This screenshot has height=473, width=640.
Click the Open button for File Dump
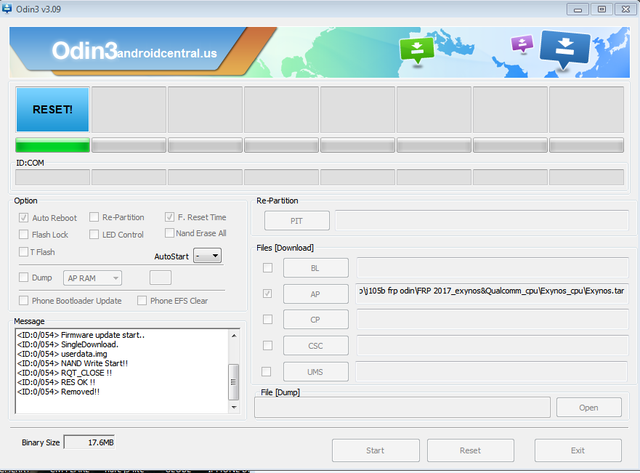point(589,407)
